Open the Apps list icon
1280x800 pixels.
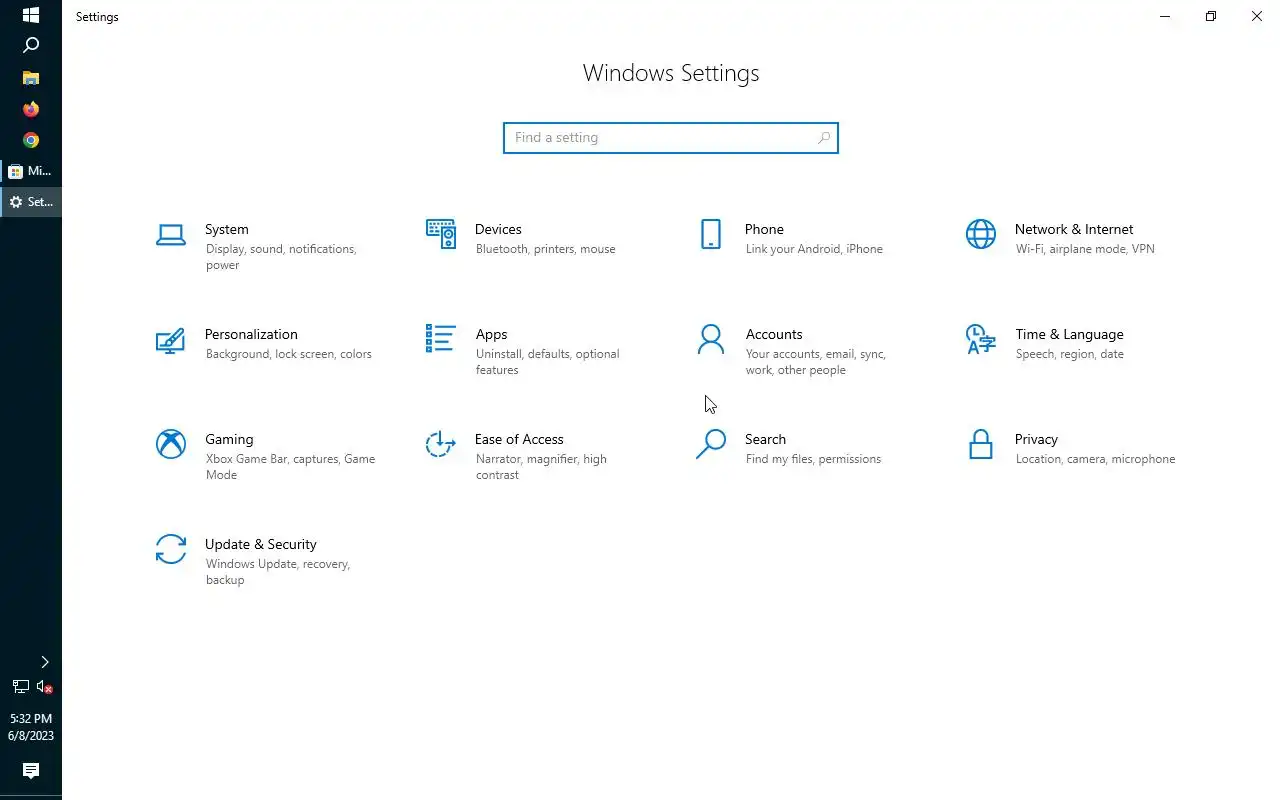point(441,338)
